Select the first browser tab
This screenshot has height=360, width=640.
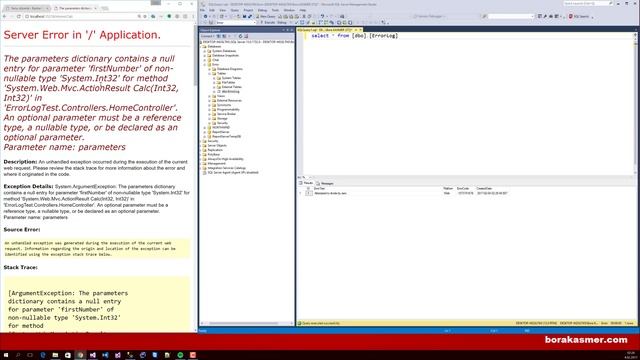[x=26, y=8]
